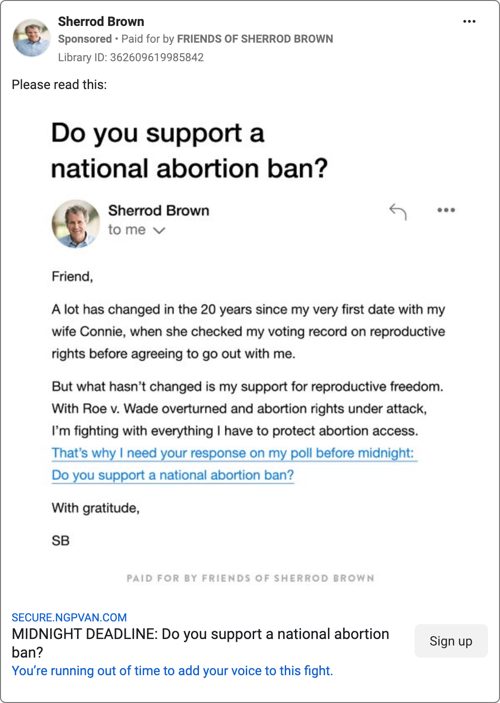Open the ad's three-dot options menu
The width and height of the screenshot is (500, 703).
click(x=469, y=22)
